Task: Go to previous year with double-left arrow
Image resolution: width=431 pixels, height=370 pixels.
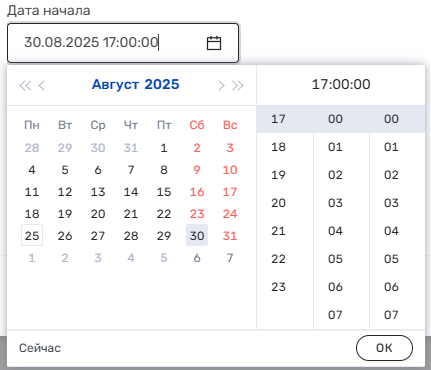Action: click(25, 85)
